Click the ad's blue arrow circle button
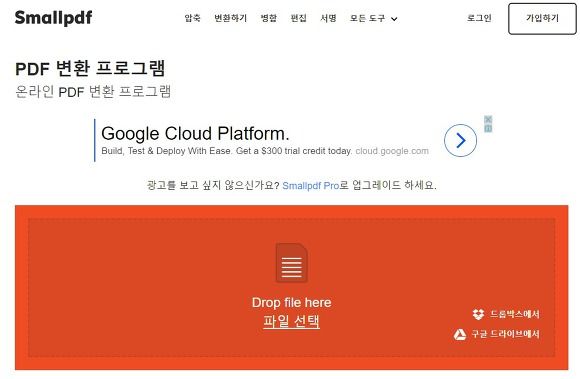580x379 pixels. tap(460, 141)
